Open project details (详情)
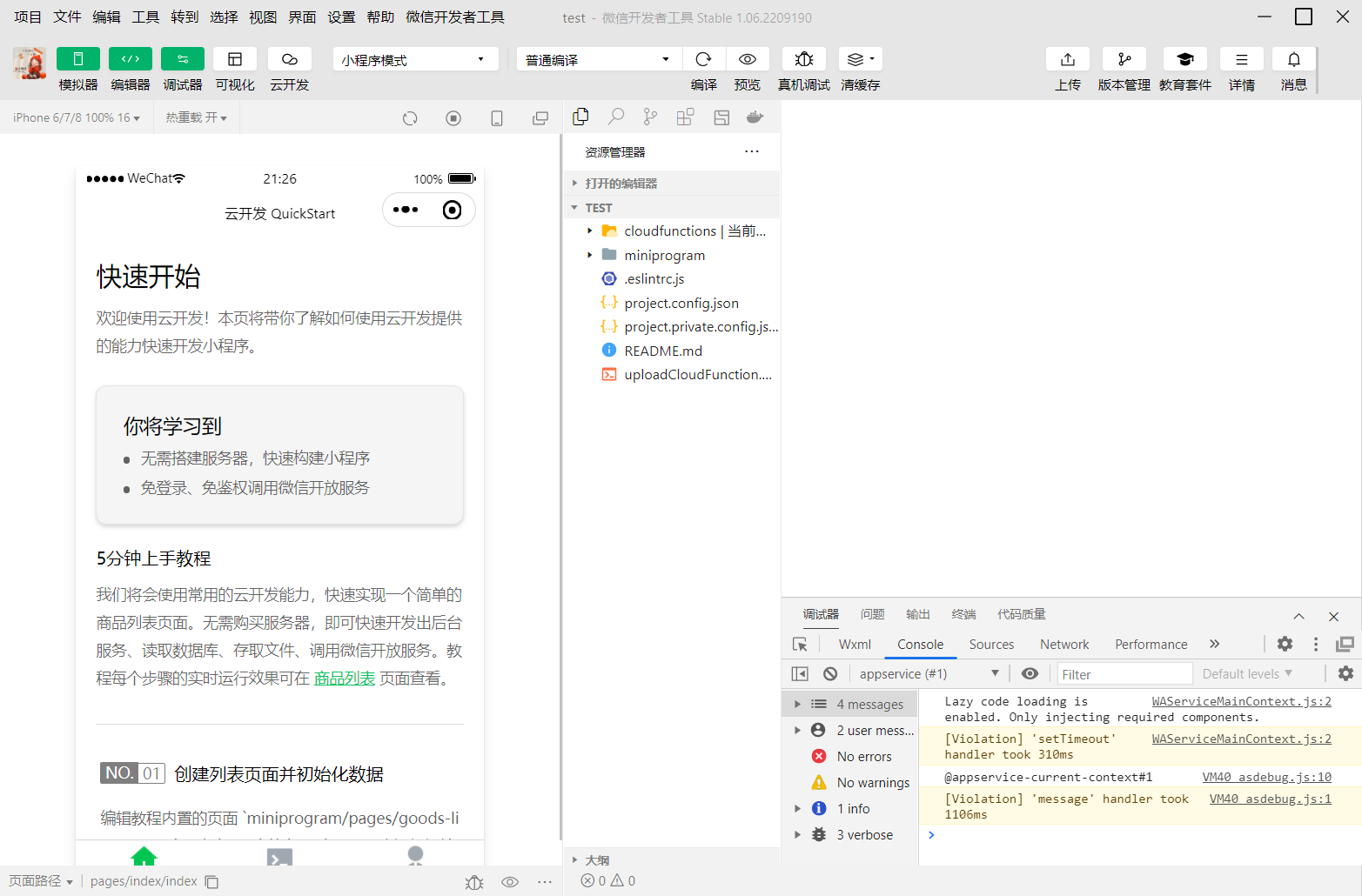The height and width of the screenshot is (896, 1362). (1242, 59)
